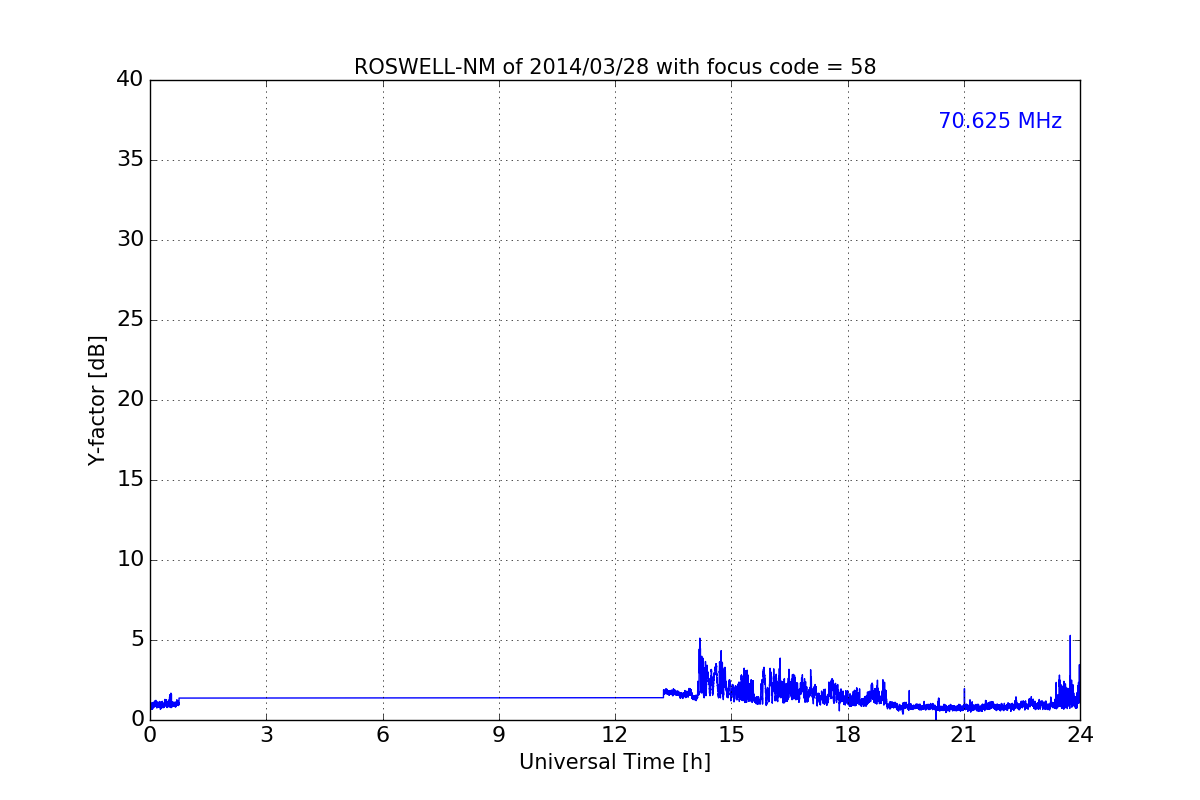Click y-axis tick label 30
1200x800 pixels.
(x=130, y=240)
